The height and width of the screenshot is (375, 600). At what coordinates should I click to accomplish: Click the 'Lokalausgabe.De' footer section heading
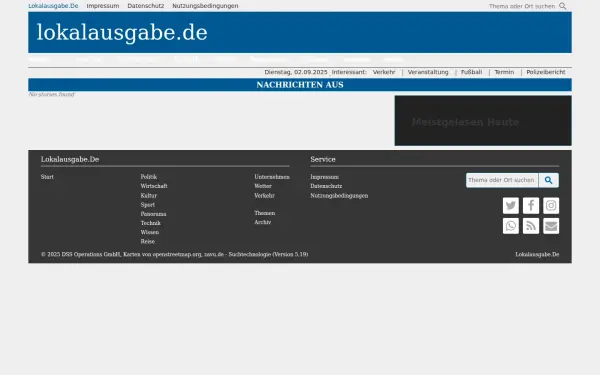point(70,159)
